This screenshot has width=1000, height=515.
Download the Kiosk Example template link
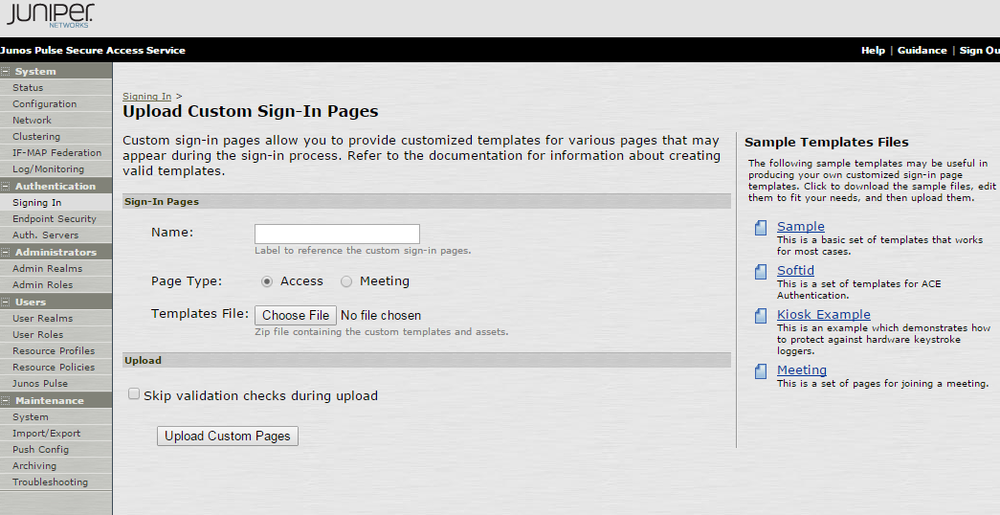coord(823,315)
